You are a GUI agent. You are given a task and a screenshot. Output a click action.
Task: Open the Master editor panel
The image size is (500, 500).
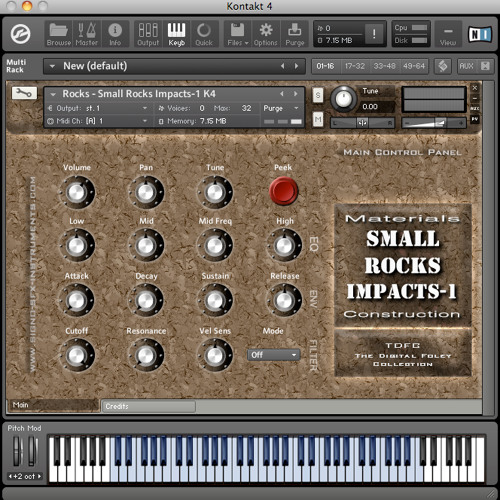87,34
